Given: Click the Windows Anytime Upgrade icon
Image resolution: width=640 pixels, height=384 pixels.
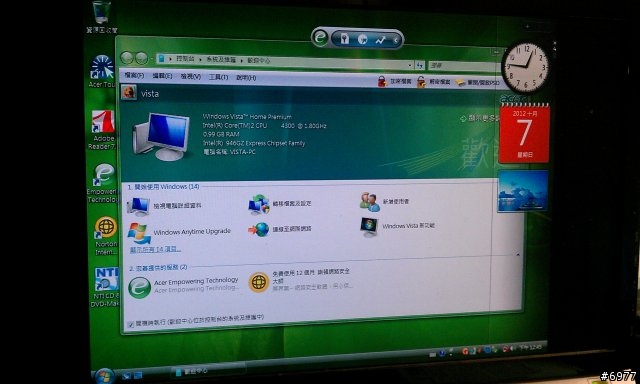Looking at the screenshot, I should pyautogui.click(x=139, y=233).
